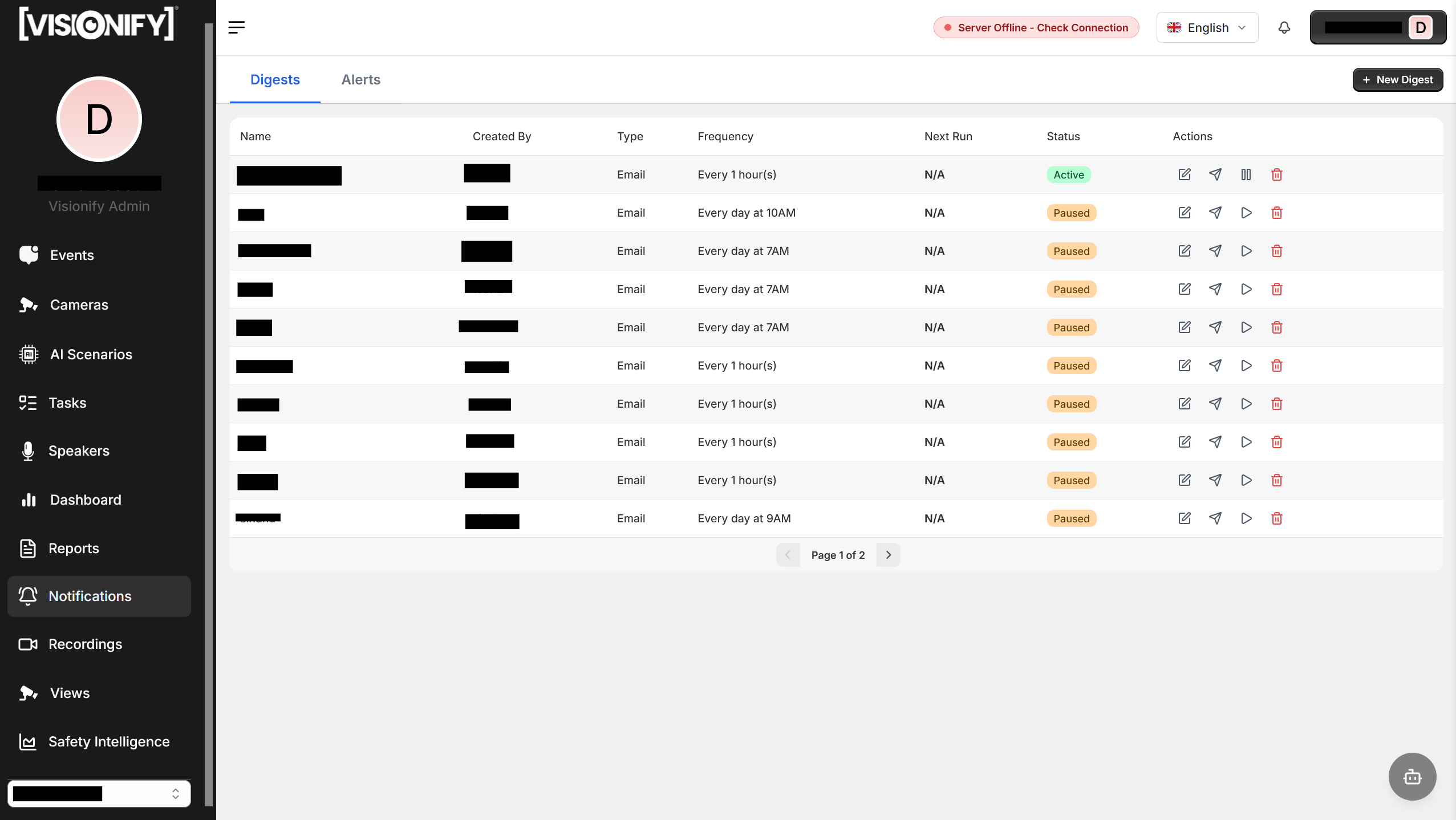The height and width of the screenshot is (820, 1456).
Task: Click 'Page 1 of 2' pagination label
Action: pos(838,555)
